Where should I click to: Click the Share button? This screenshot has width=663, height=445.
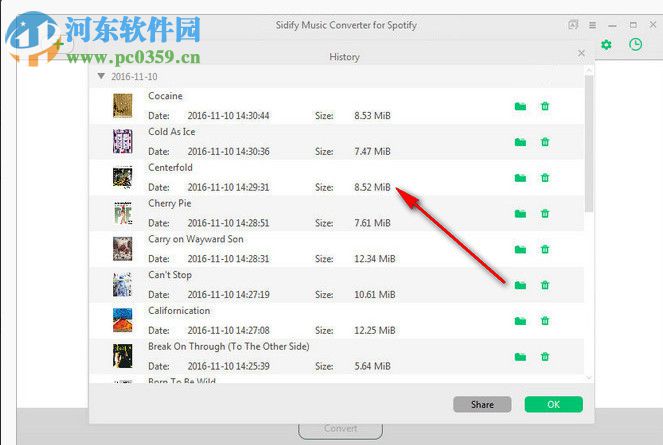tap(482, 404)
